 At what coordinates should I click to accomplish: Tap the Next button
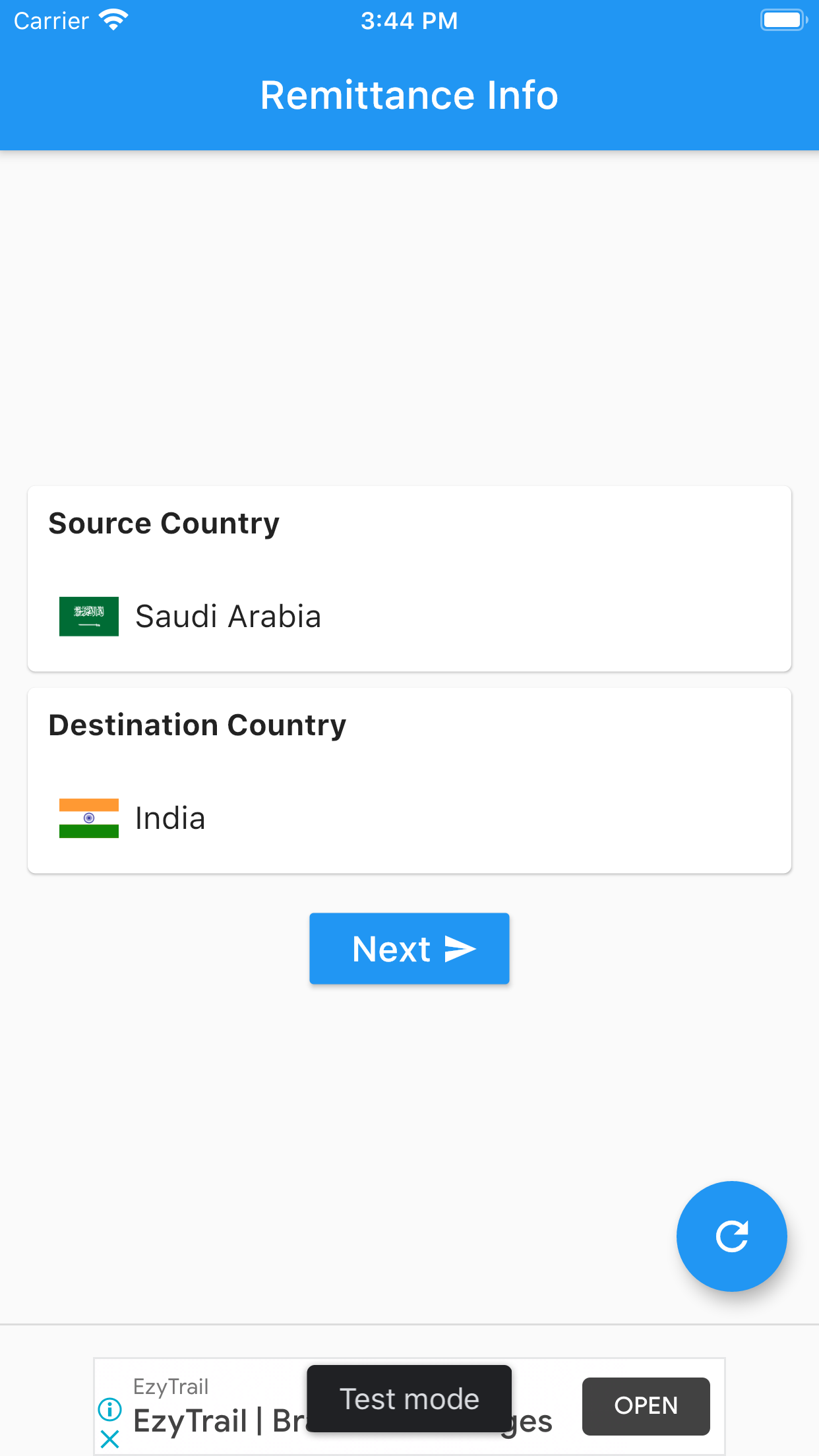[409, 948]
